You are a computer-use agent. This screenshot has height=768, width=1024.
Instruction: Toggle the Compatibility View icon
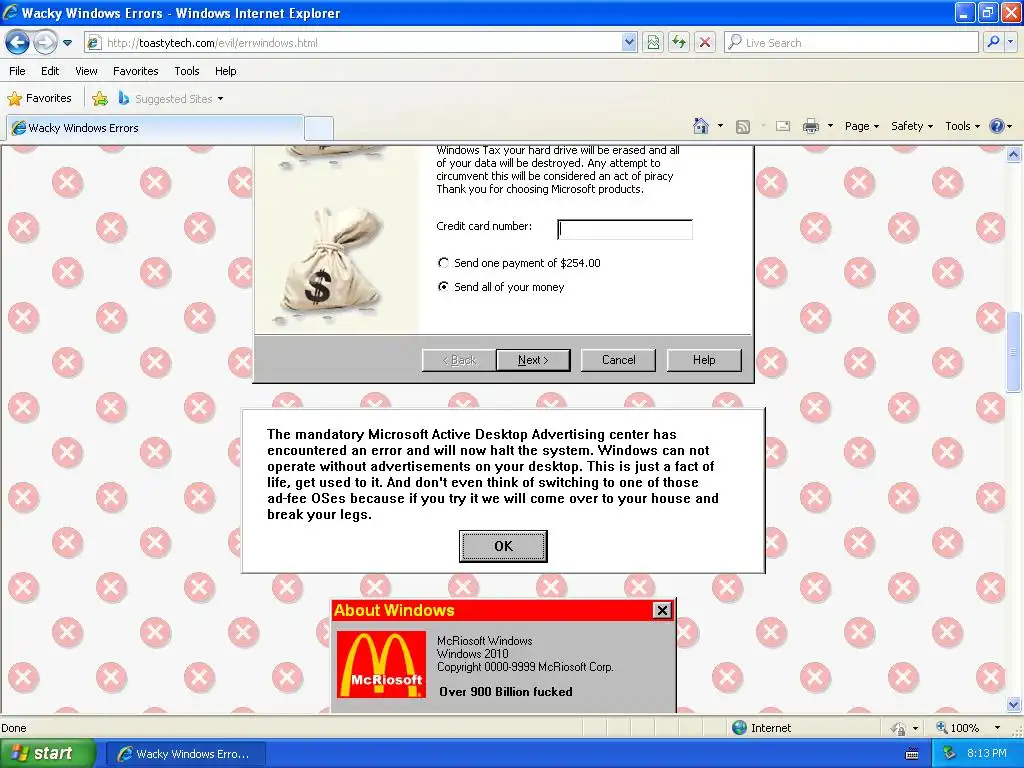[653, 43]
